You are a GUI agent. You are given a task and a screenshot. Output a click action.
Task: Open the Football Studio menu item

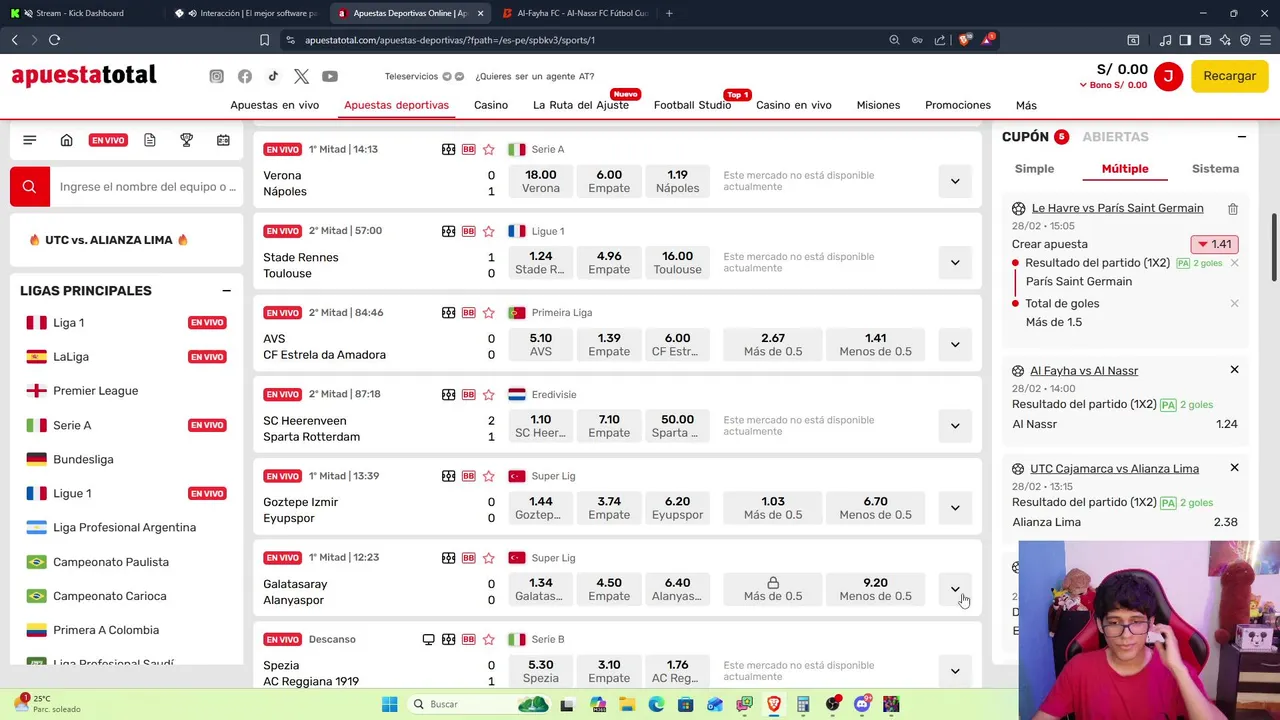pos(692,105)
